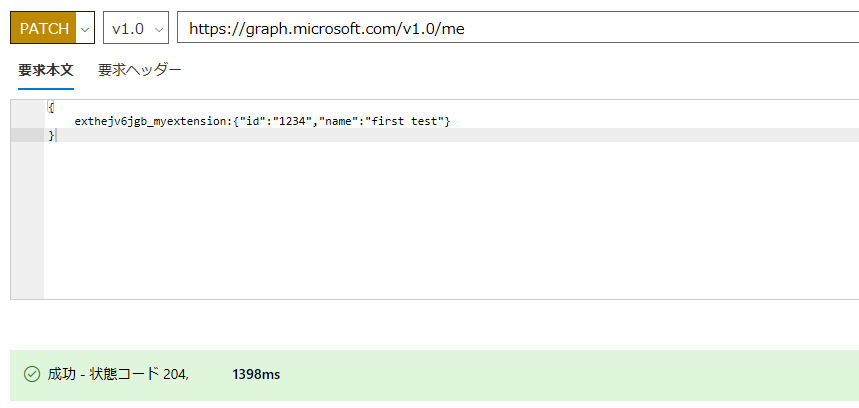Click the chevron beside PATCH
The image size is (859, 408).
(84, 29)
